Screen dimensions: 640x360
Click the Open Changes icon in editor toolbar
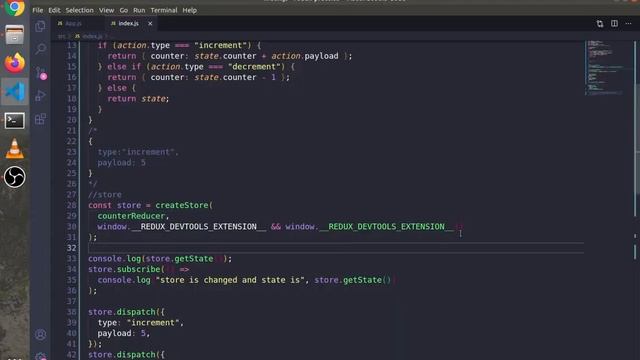point(600,24)
